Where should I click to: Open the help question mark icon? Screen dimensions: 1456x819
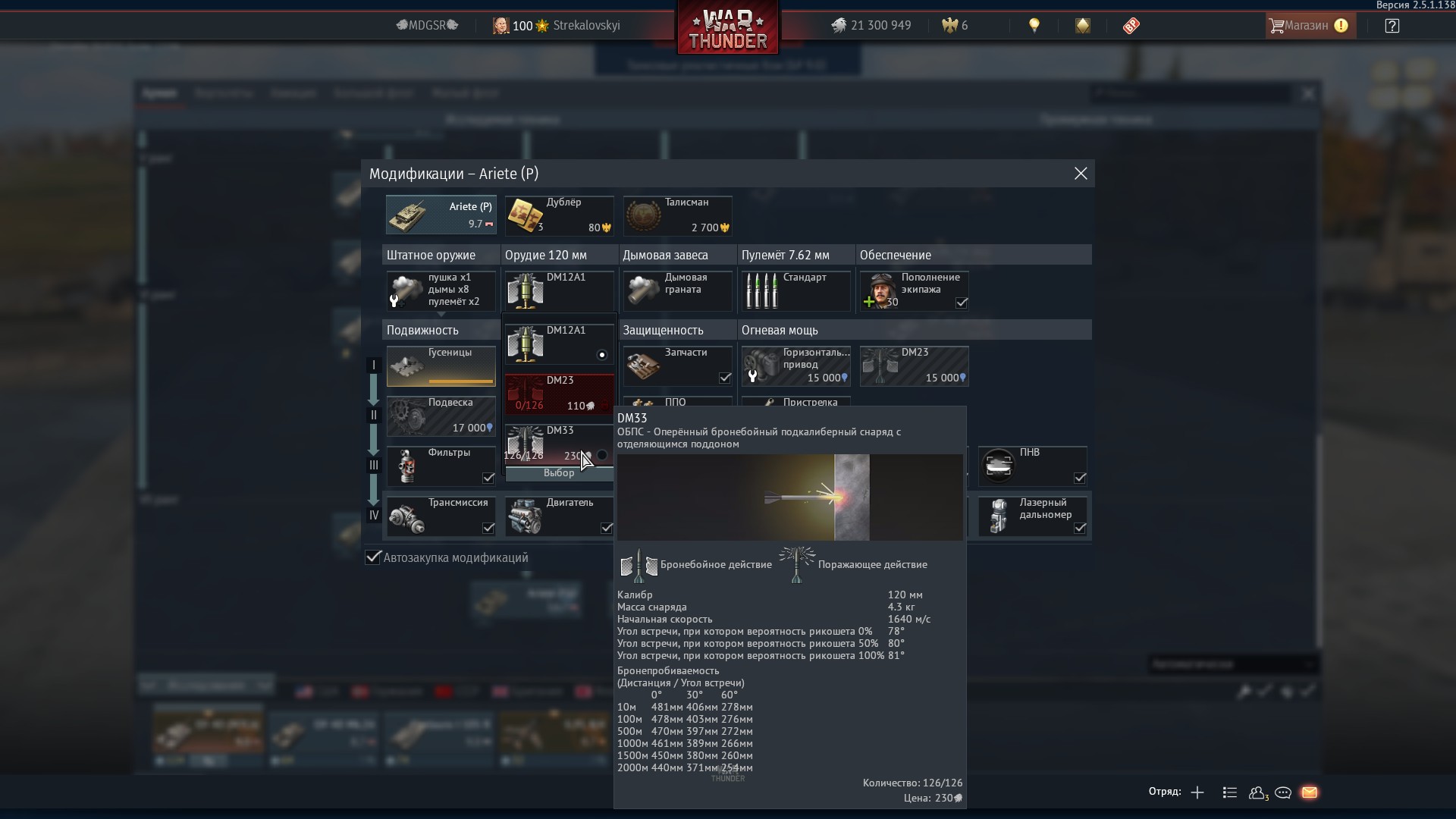pos(1392,26)
